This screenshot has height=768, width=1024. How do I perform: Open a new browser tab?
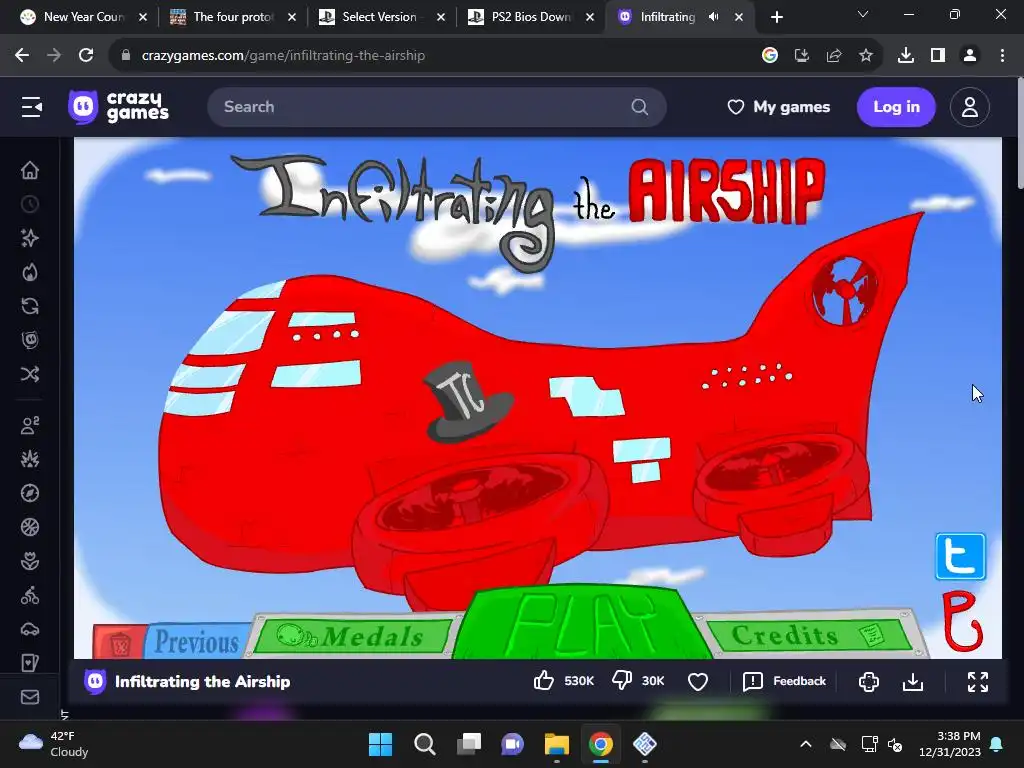tap(776, 17)
